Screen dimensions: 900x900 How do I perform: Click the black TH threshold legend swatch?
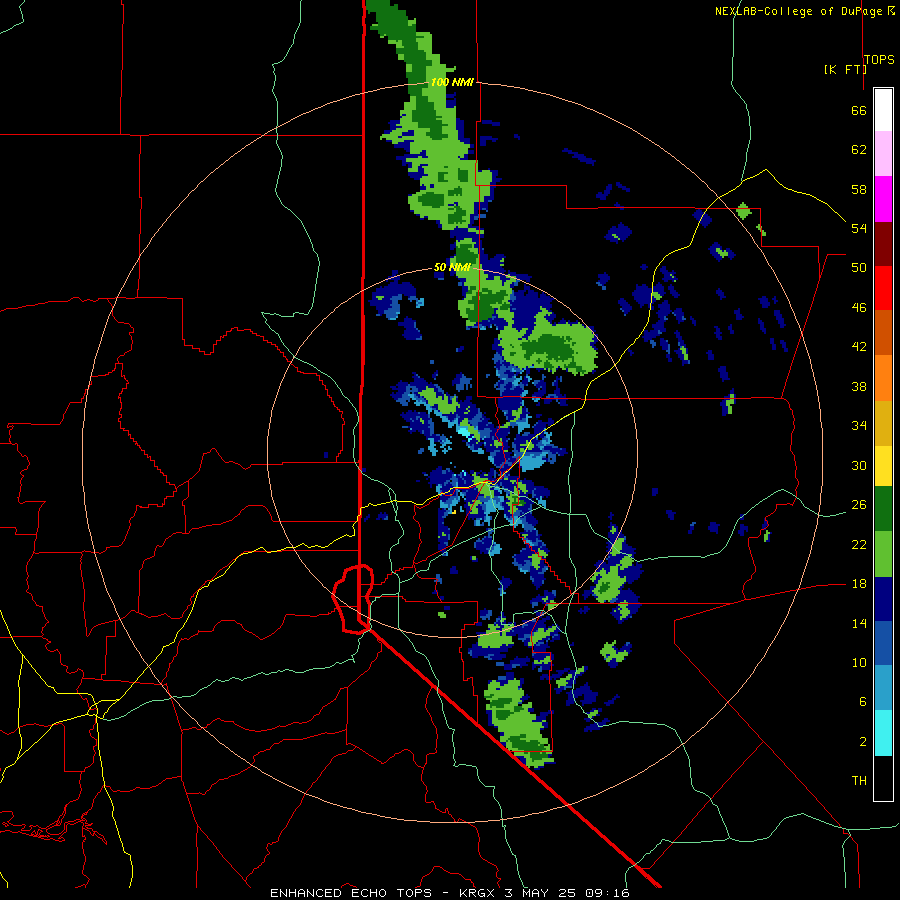[x=883, y=778]
